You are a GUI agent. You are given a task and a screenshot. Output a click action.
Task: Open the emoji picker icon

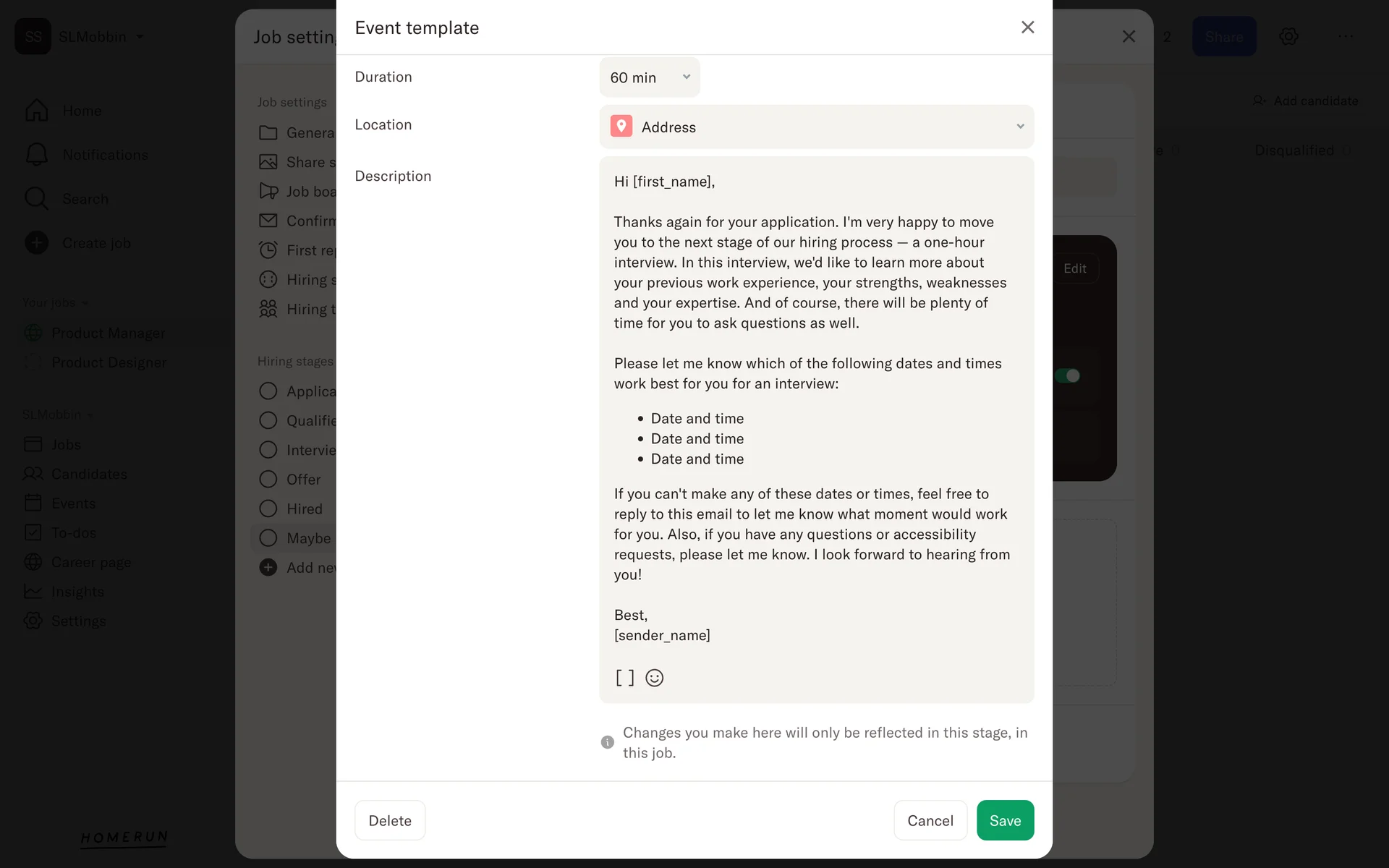tap(654, 678)
